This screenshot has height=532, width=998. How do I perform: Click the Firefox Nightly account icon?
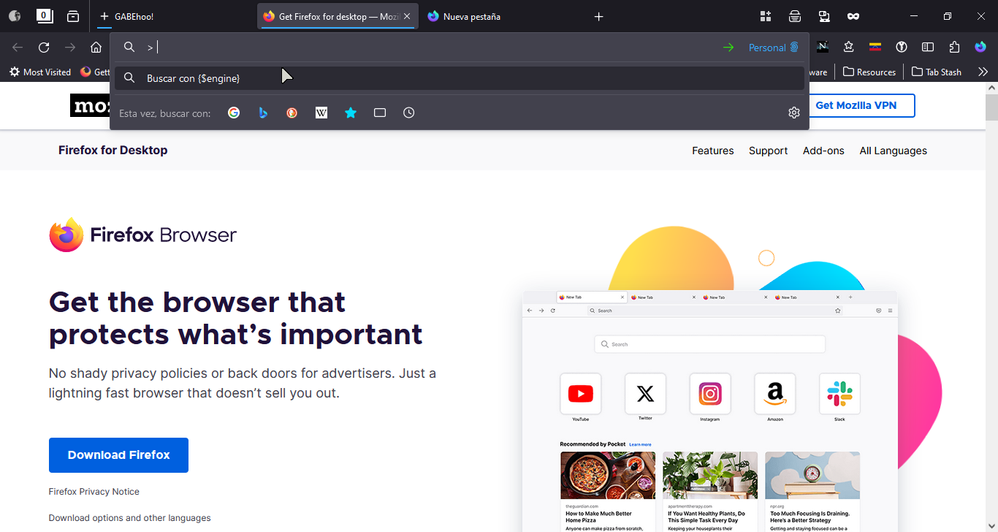click(981, 46)
